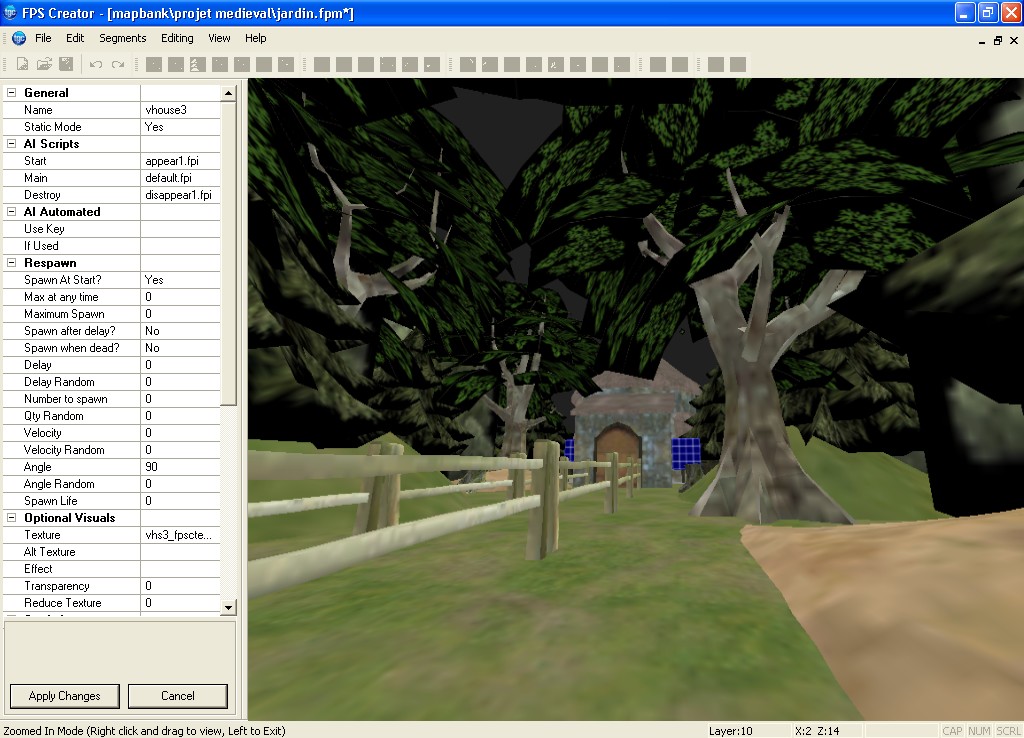The height and width of the screenshot is (738, 1024).
Task: Click the Delay Random value field
Action: 180,381
